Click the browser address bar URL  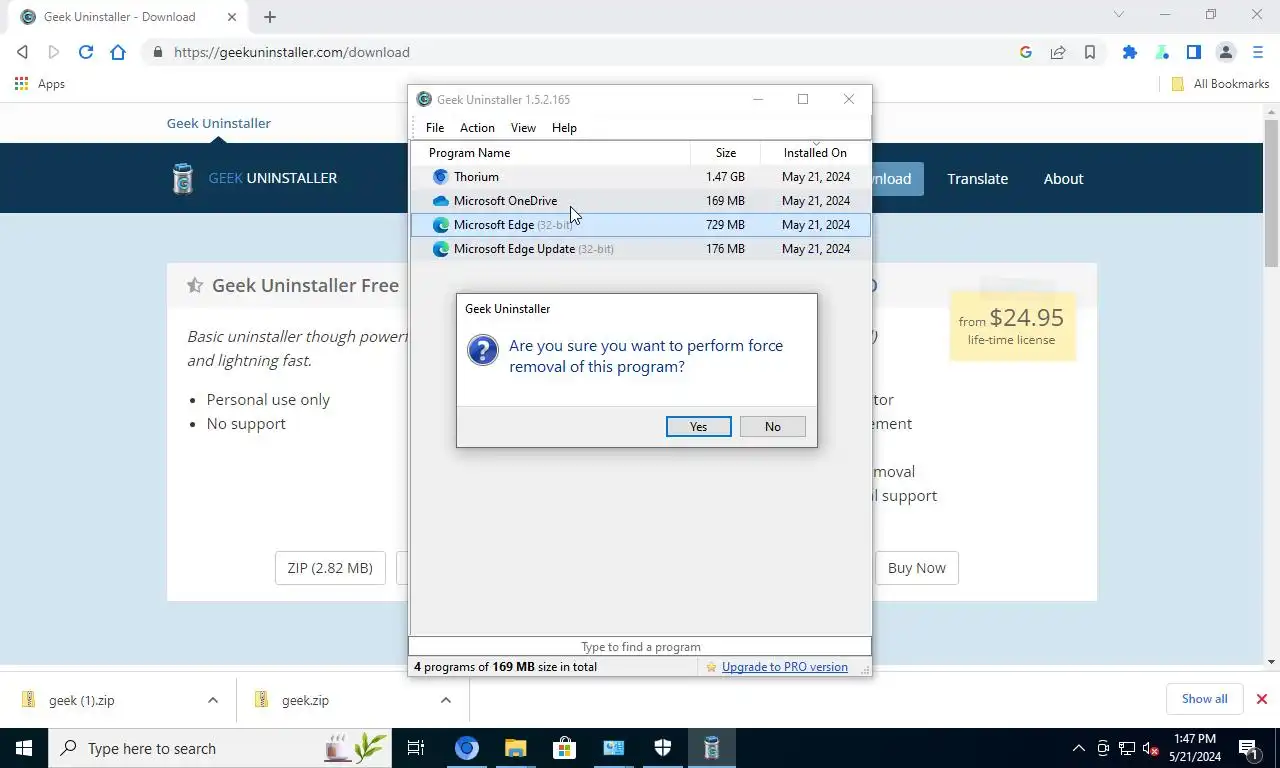pyautogui.click(x=292, y=52)
